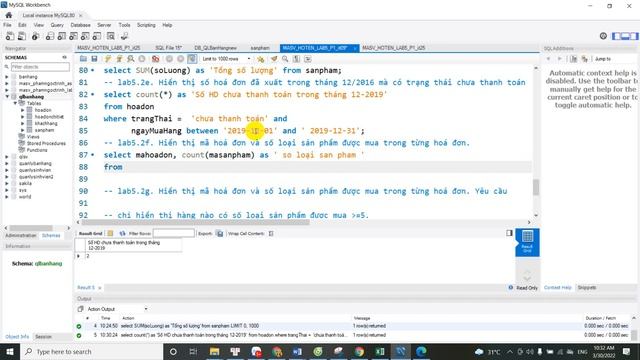
Task: Collapse the Tables node
Action: [x=15, y=103]
